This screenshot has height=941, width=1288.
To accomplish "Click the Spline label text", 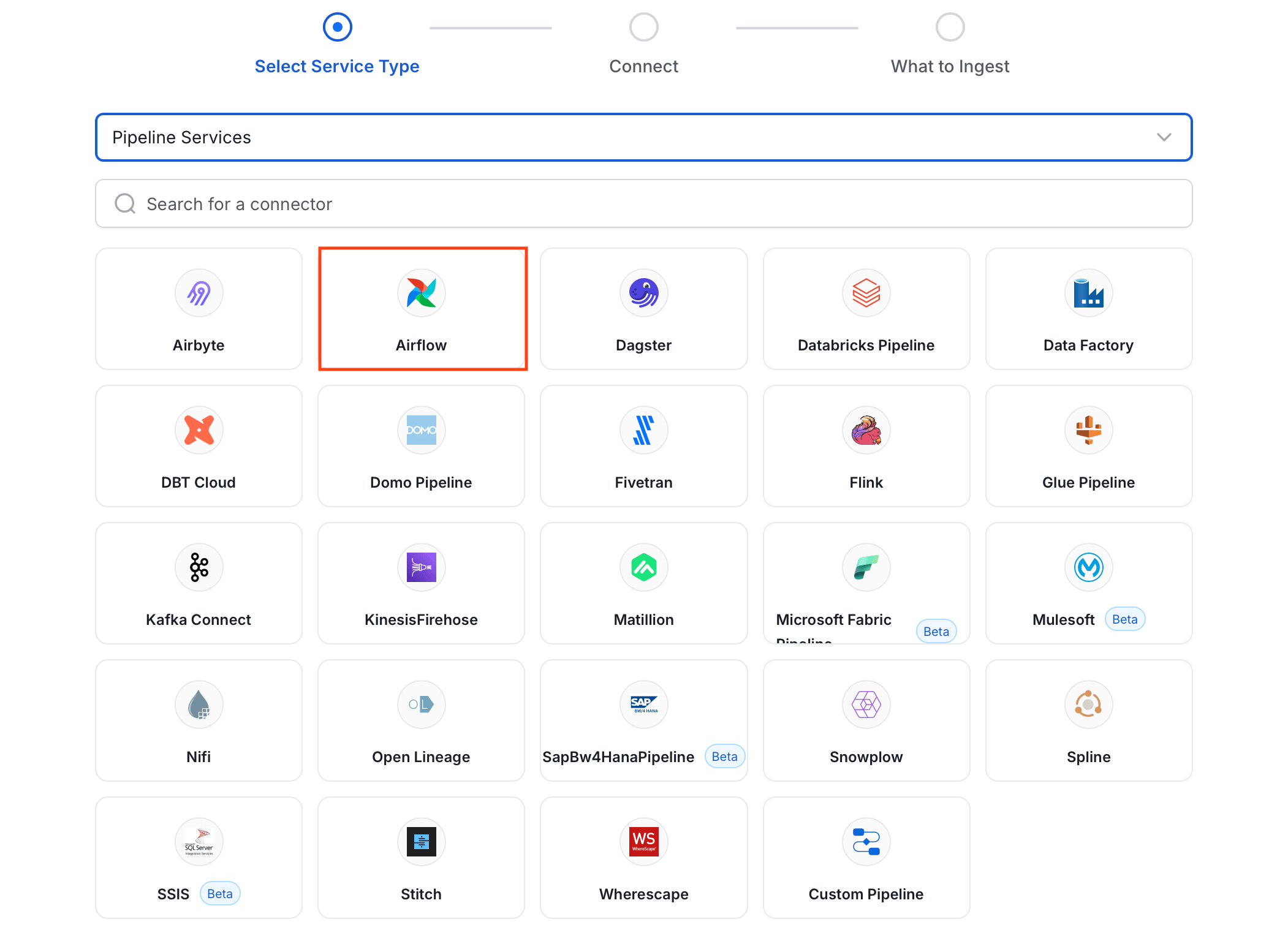I will pos(1089,757).
